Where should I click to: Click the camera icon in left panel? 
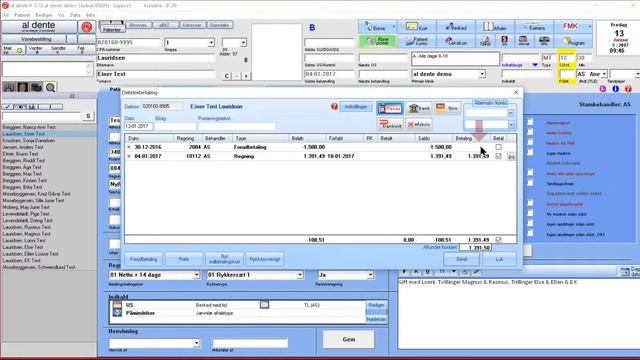(x=37, y=87)
